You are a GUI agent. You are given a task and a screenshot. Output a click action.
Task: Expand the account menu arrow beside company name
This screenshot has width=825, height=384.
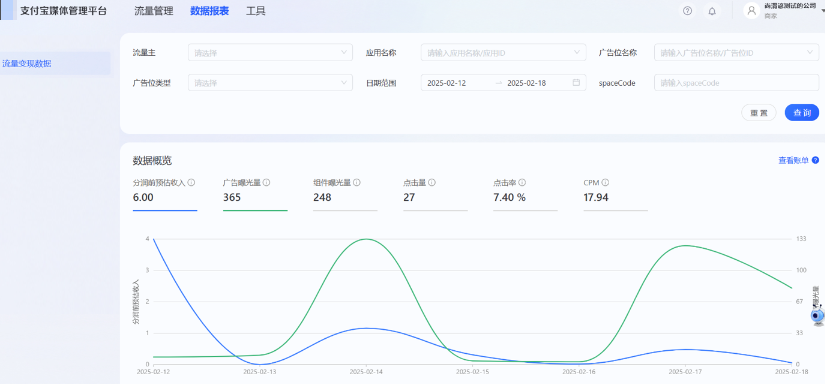click(822, 11)
